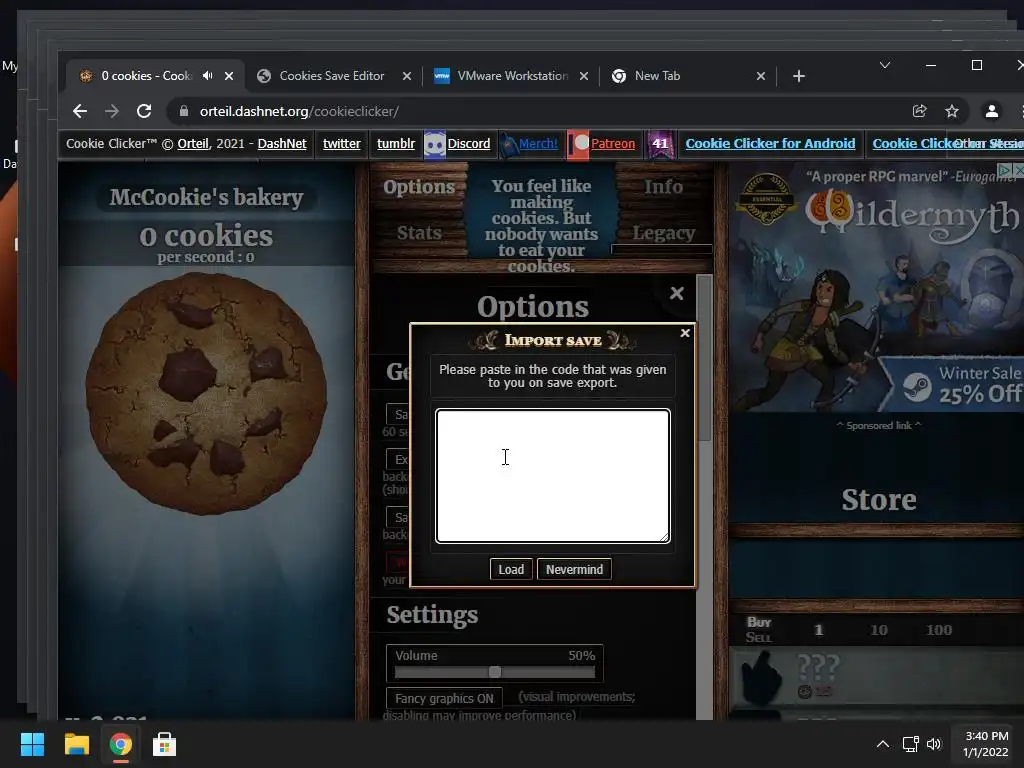Click the purple 41 icon

pyautogui.click(x=660, y=144)
